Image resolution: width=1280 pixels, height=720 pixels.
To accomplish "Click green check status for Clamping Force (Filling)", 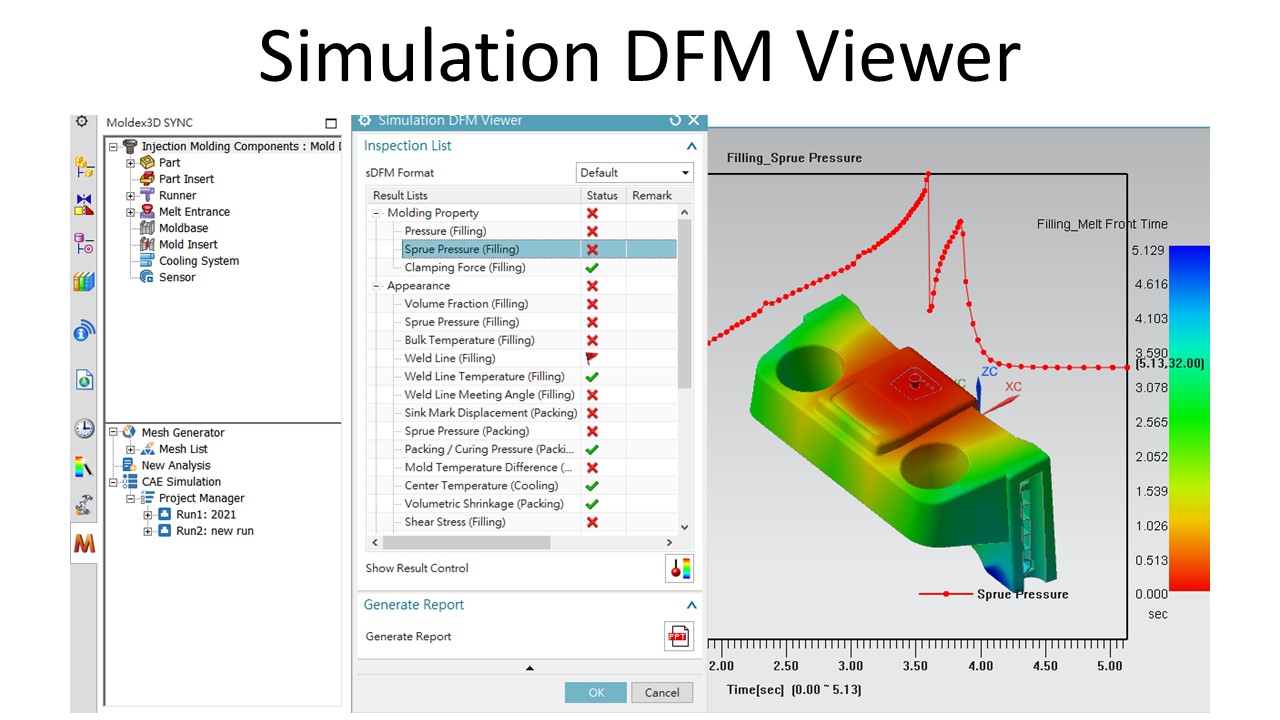I will pyautogui.click(x=592, y=268).
